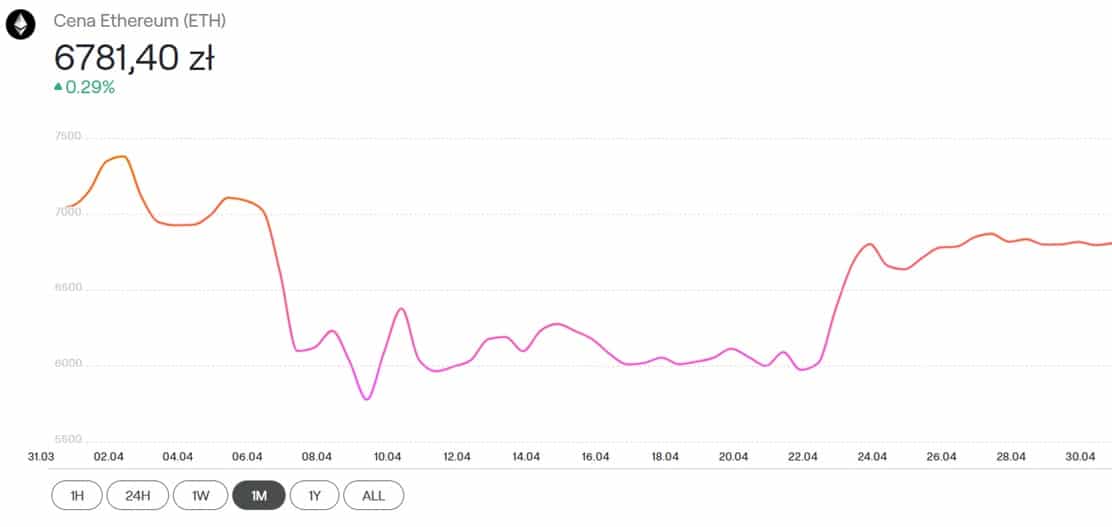Show the 1Y price history
This screenshot has width=1112, height=527.
(316, 495)
